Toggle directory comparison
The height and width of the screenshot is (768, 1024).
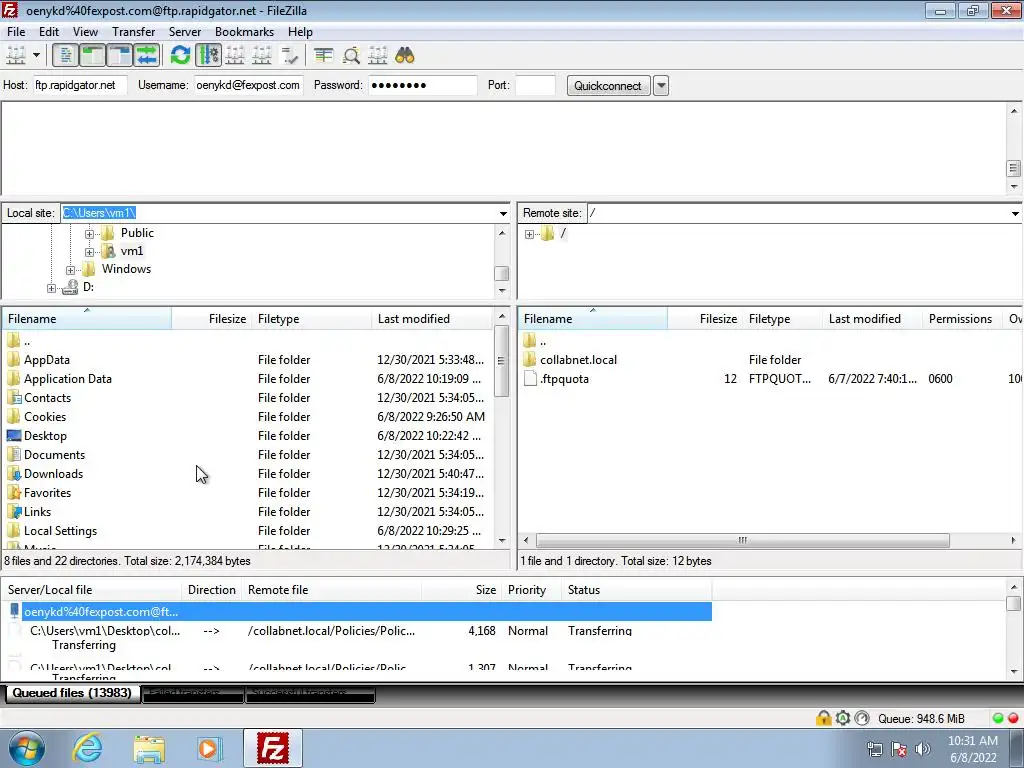pos(351,56)
